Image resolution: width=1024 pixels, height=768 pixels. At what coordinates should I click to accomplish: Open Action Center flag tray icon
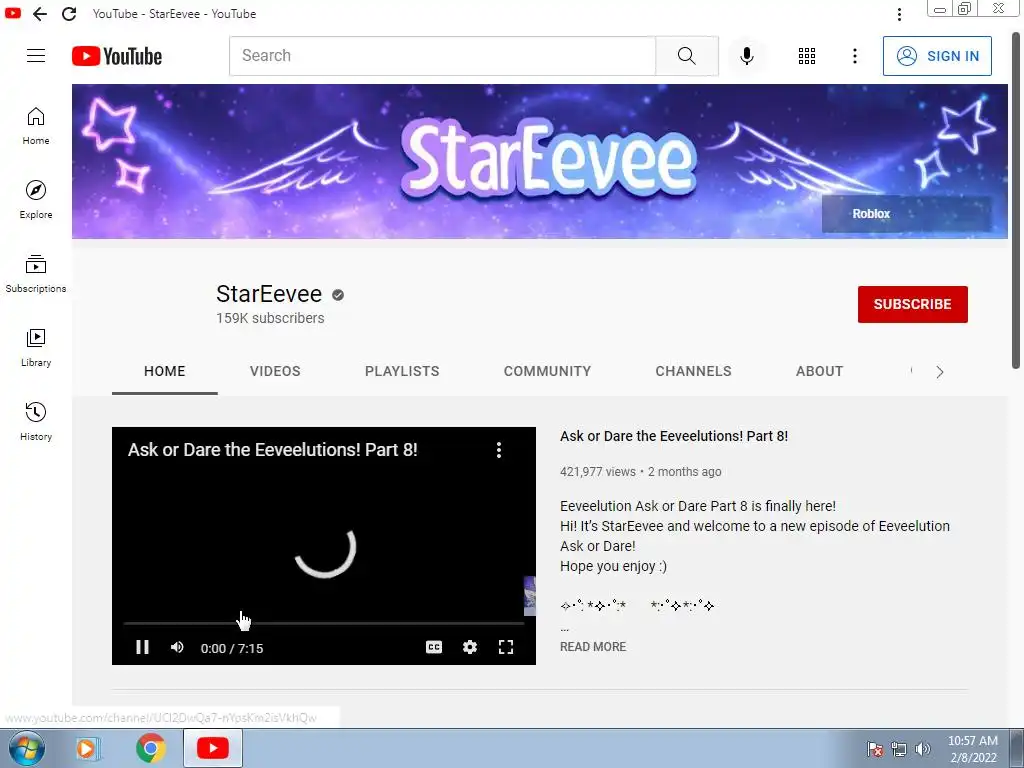point(875,749)
